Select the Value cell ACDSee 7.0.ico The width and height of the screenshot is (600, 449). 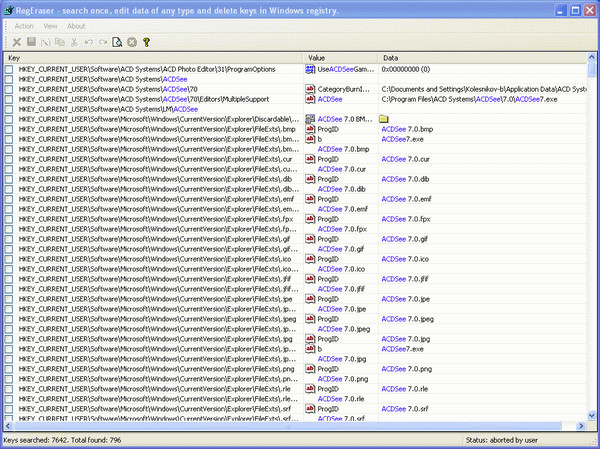[341, 269]
